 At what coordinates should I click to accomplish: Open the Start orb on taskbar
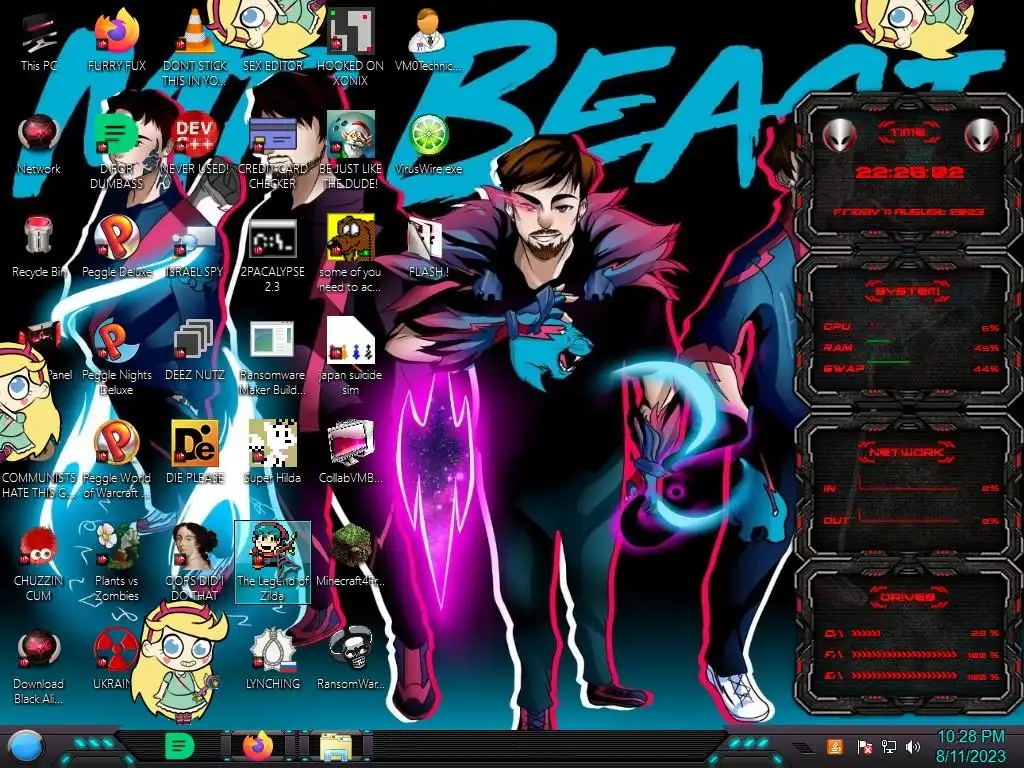pyautogui.click(x=27, y=747)
